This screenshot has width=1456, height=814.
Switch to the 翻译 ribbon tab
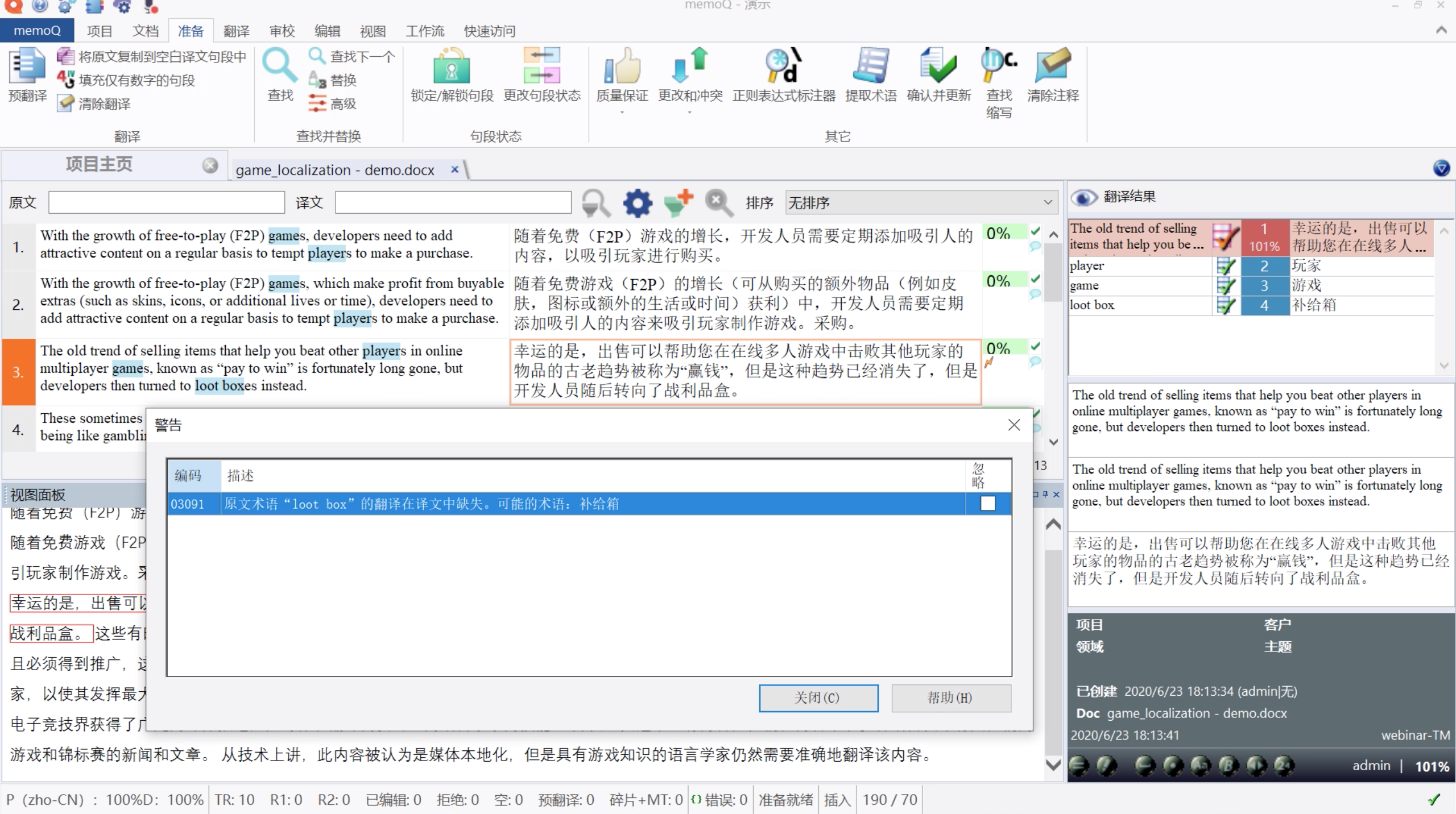237,31
